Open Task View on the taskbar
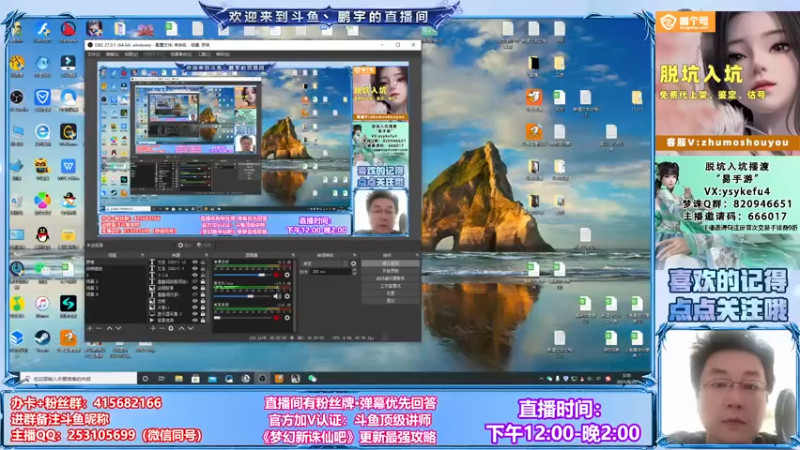This screenshot has width=800, height=450. point(161,379)
